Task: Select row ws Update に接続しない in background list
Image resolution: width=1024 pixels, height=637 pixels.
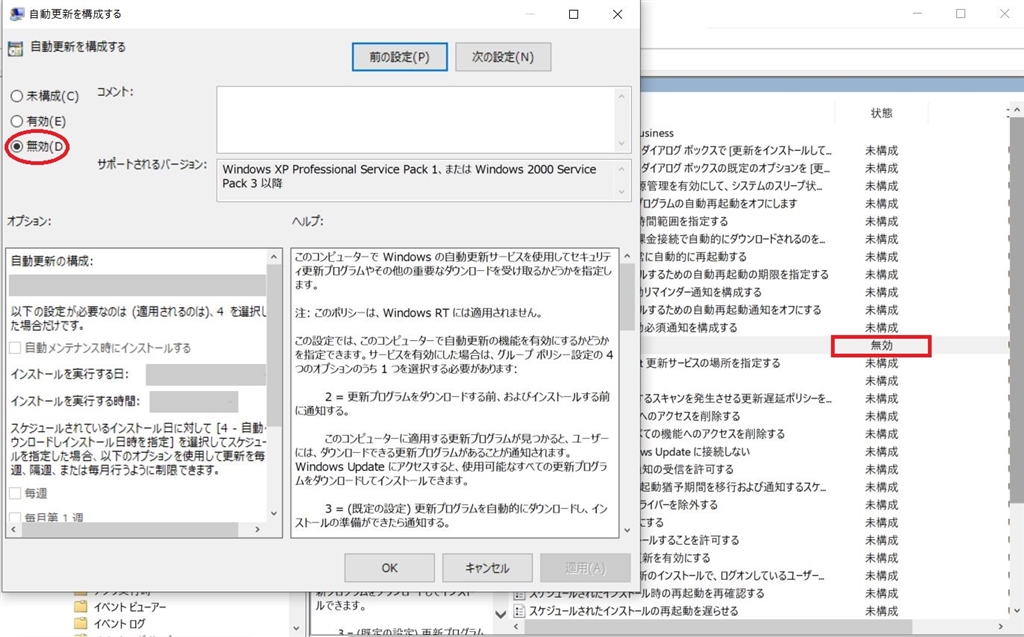Action: (x=695, y=452)
